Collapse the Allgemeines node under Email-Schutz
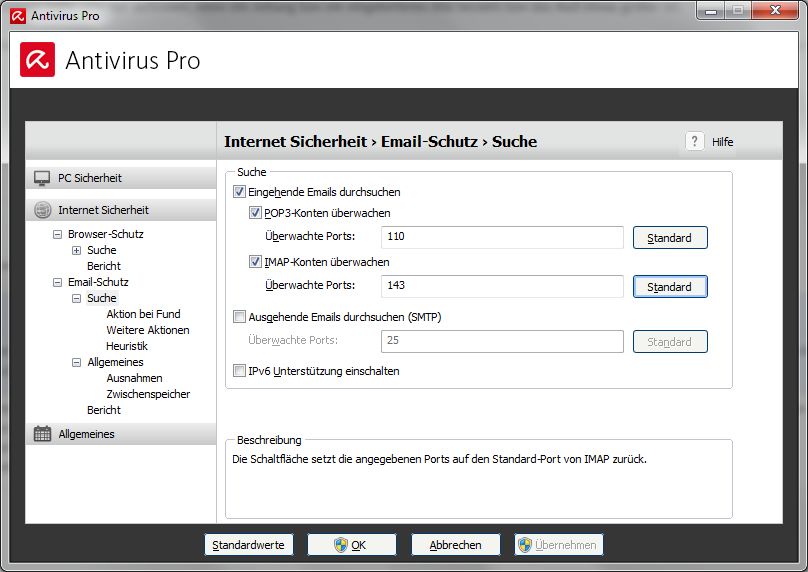Screen dimensions: 808x572 (x=76, y=362)
